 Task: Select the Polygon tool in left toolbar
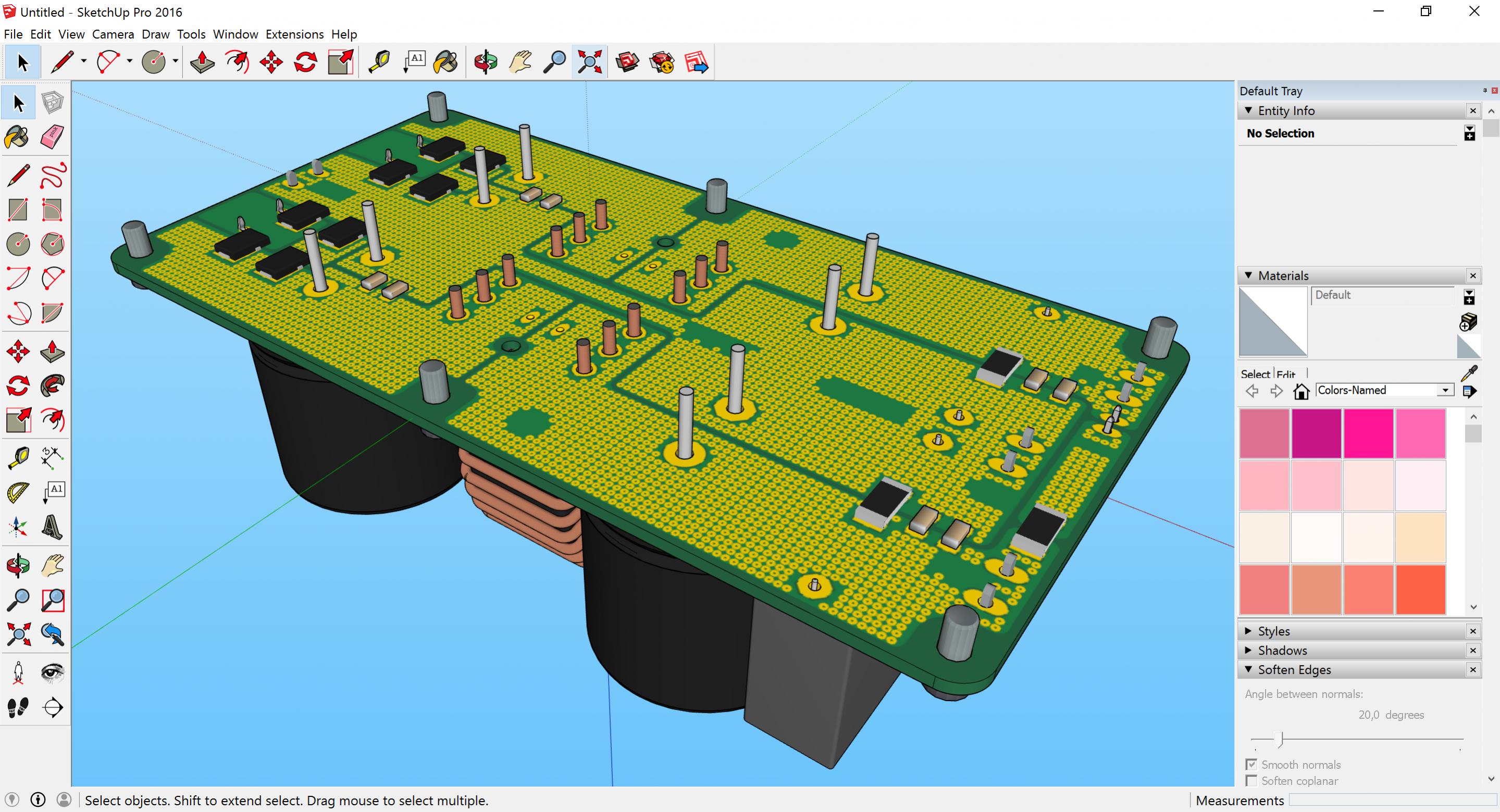[x=53, y=244]
